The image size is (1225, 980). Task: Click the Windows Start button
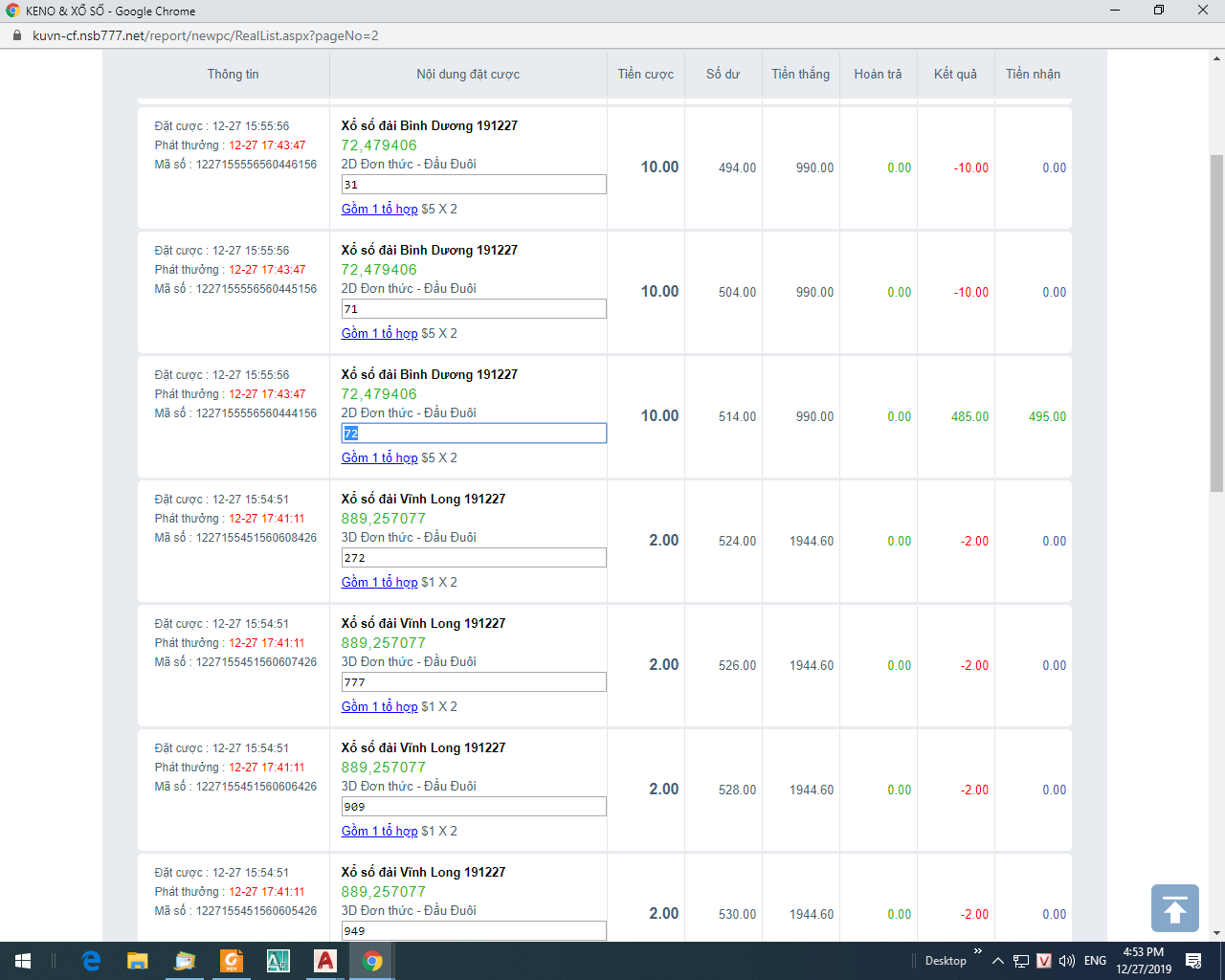tap(23, 961)
